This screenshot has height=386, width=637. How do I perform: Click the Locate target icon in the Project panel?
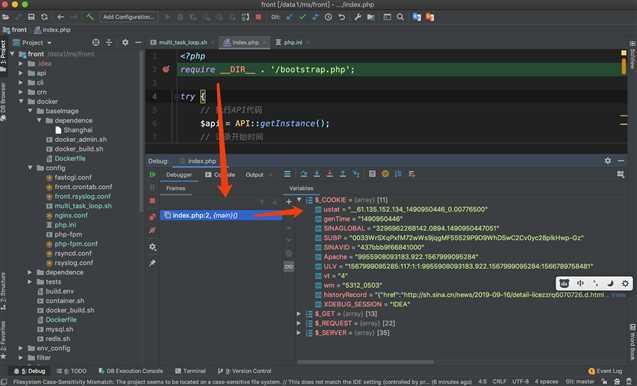(x=96, y=42)
